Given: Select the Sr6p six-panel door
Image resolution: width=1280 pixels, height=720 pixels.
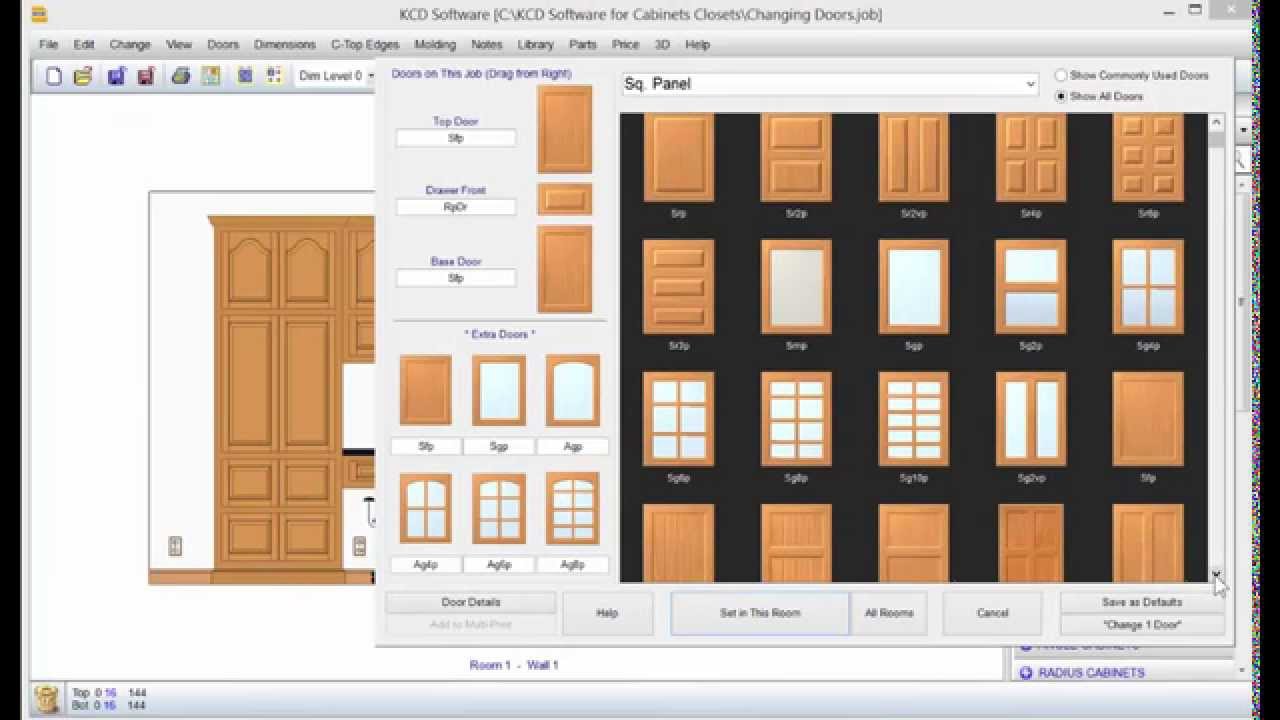Looking at the screenshot, I should pyautogui.click(x=1148, y=158).
